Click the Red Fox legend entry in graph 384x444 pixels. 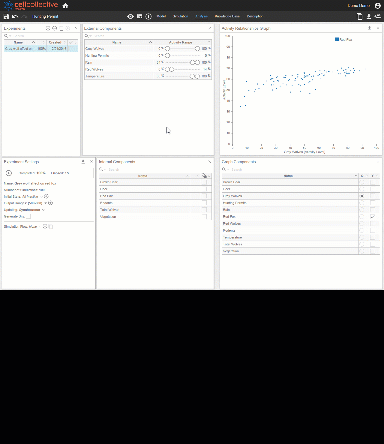pyautogui.click(x=344, y=39)
